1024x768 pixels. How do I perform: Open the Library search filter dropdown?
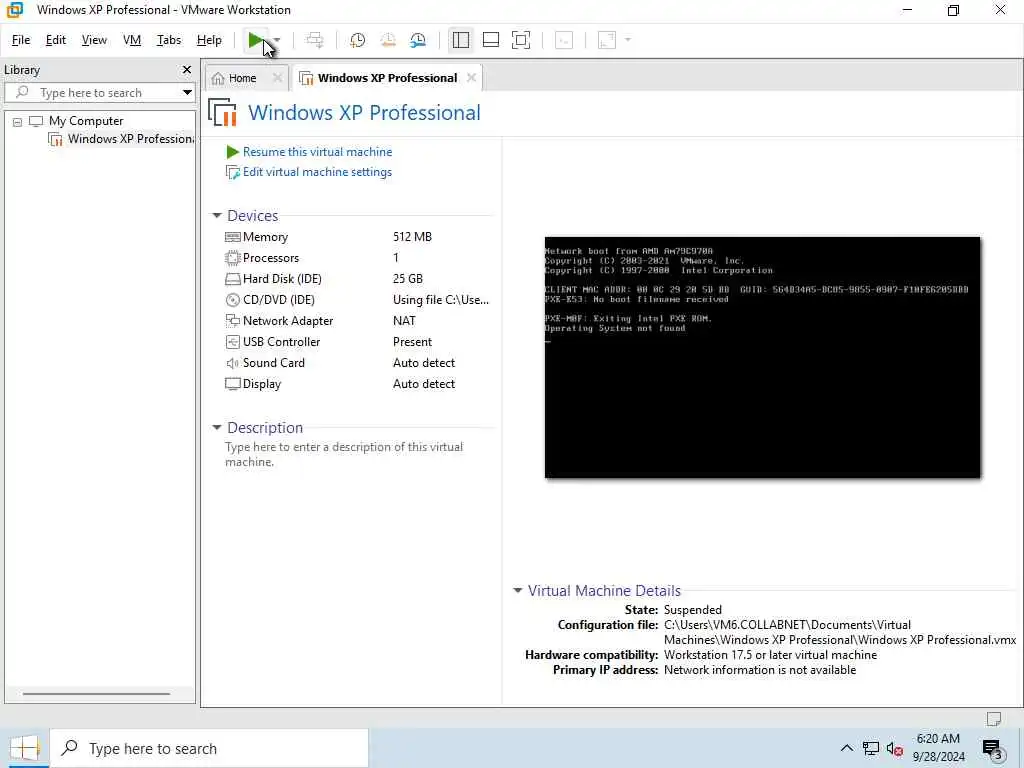[187, 93]
